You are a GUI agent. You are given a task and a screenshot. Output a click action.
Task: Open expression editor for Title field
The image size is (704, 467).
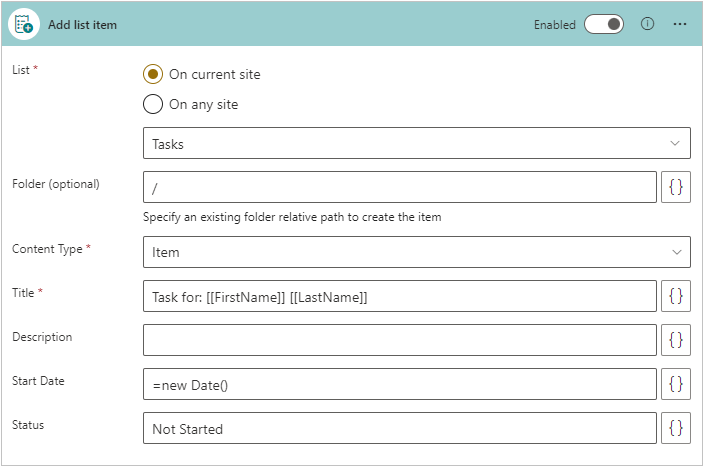point(676,296)
